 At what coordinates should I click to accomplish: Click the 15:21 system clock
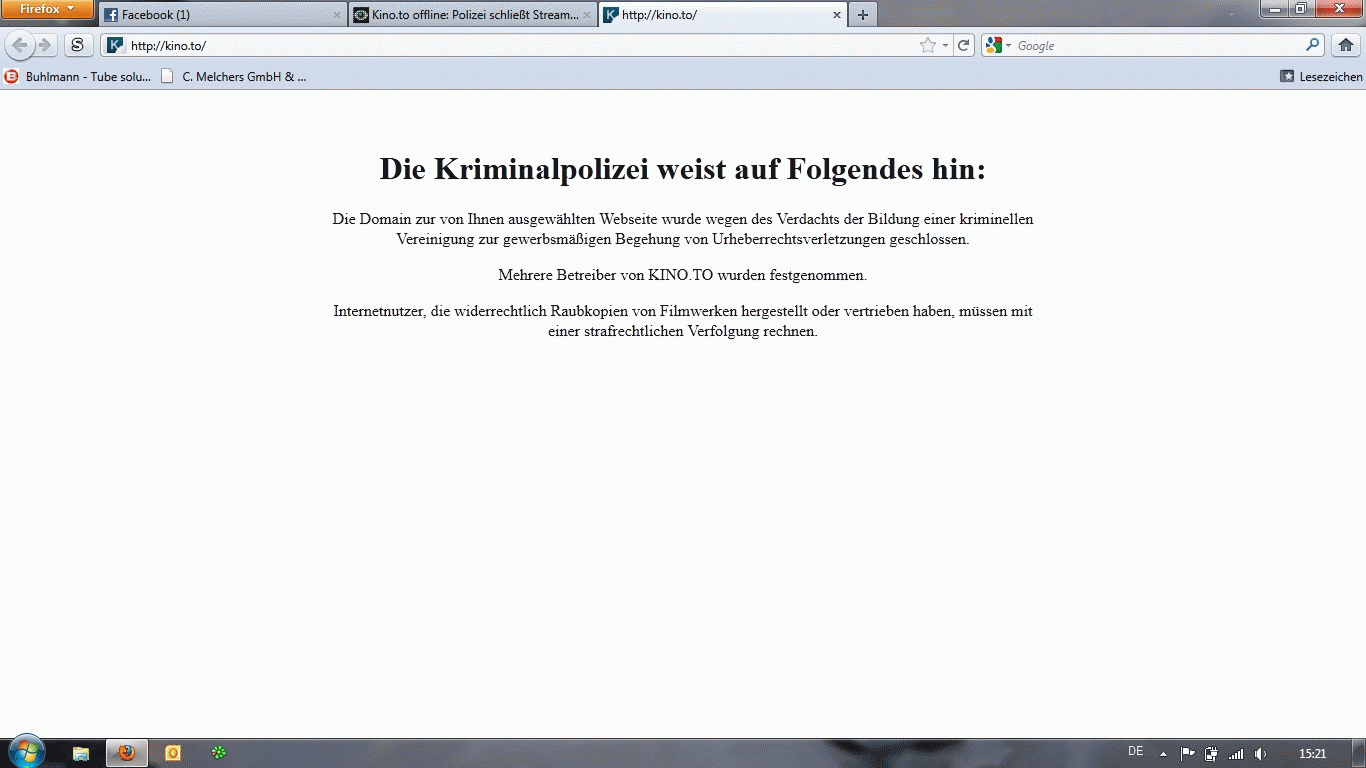pyautogui.click(x=1312, y=753)
